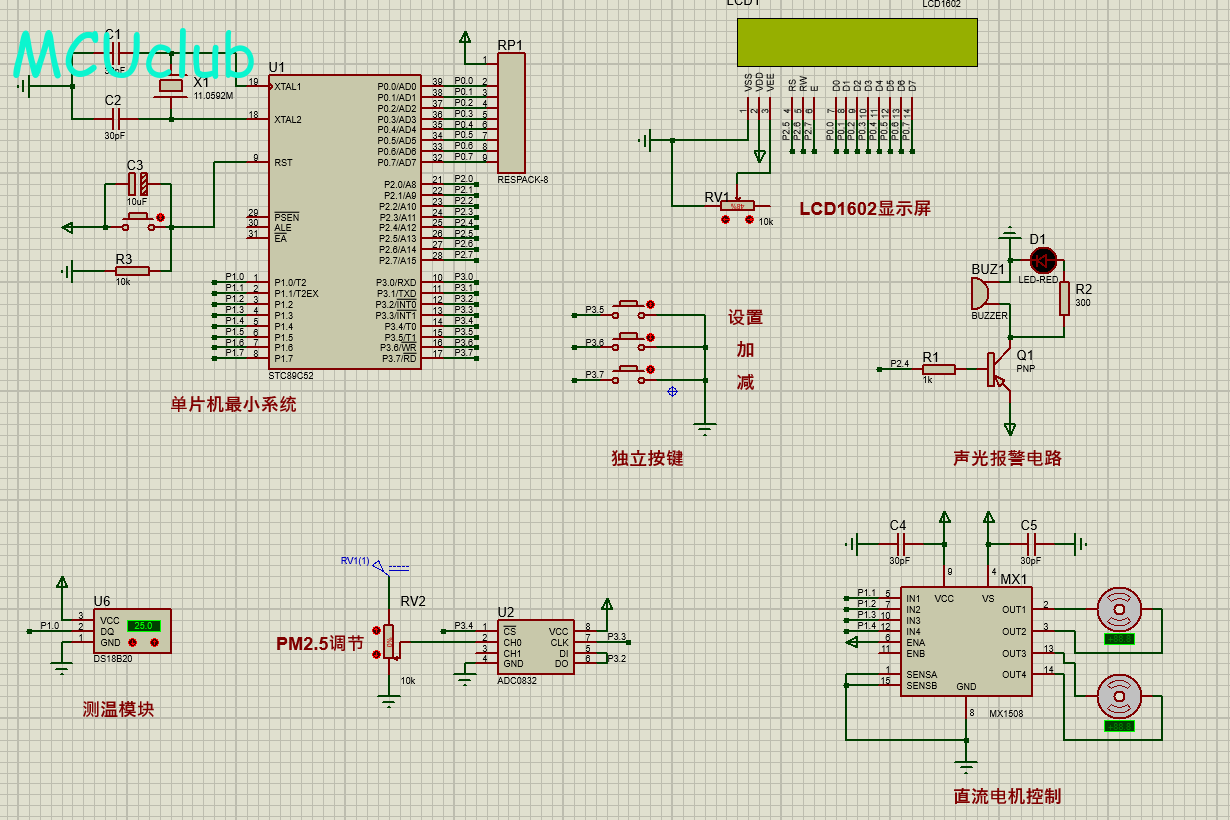The image size is (1230, 820).
Task: Lower RV2 potentiometer using lower red dot
Action: point(376,653)
